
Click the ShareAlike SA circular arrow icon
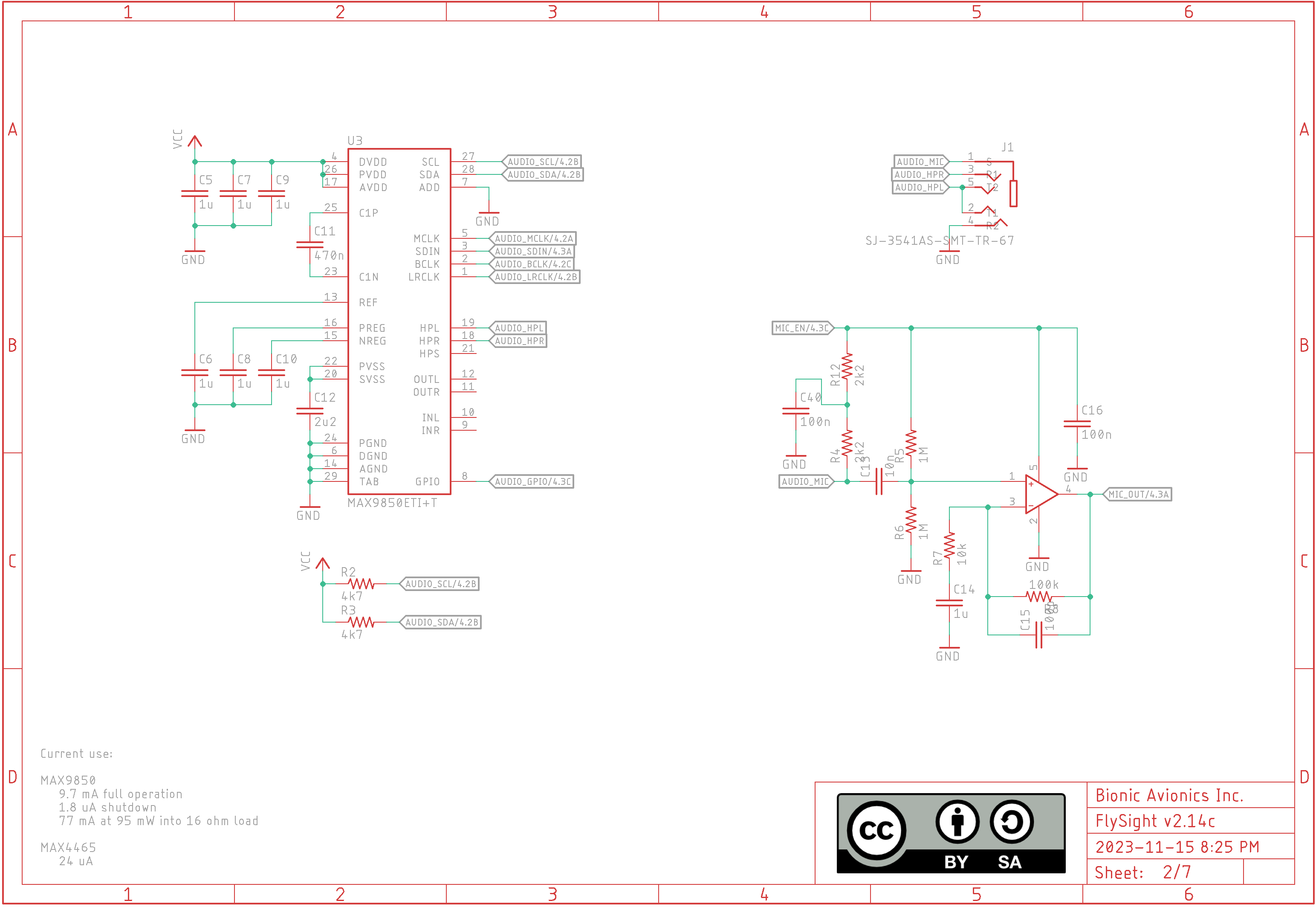[1011, 822]
